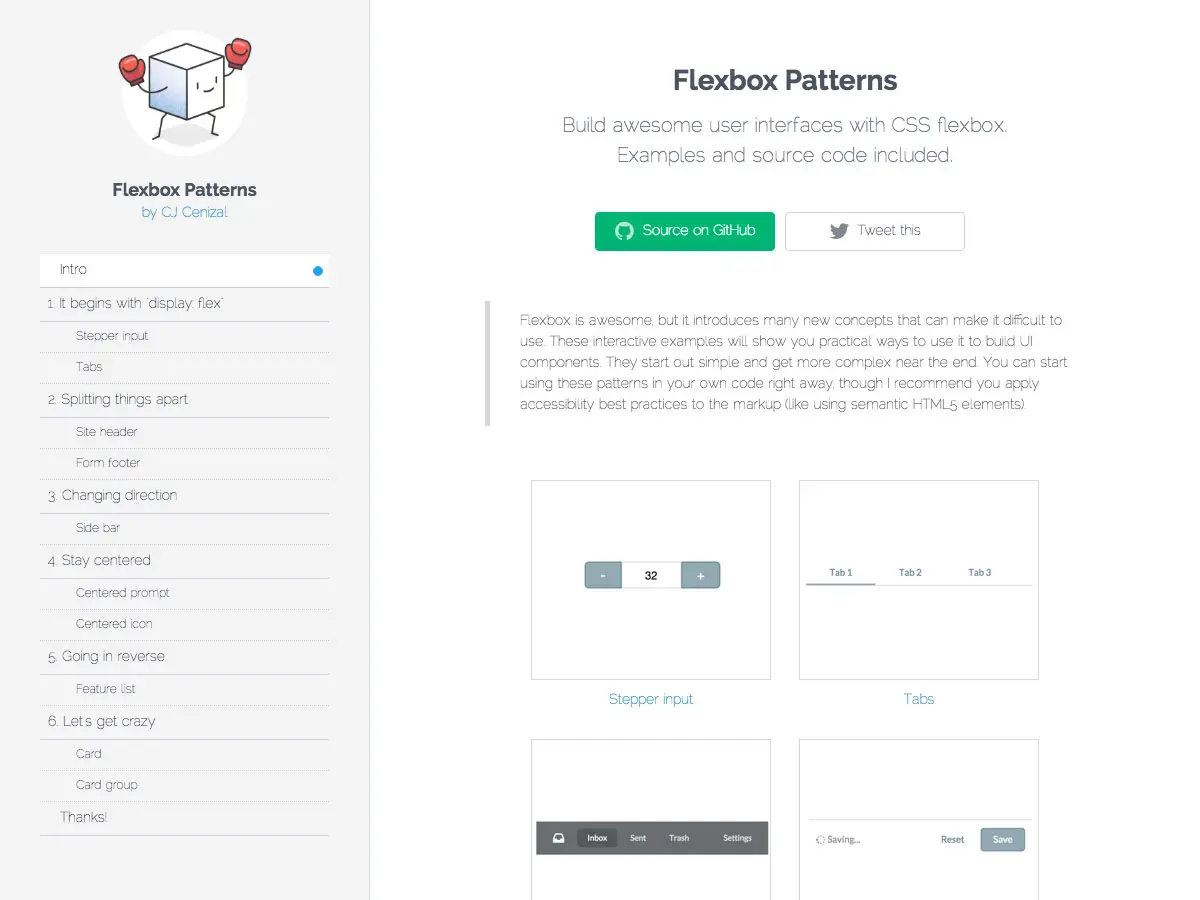This screenshot has width=1200, height=900.
Task: Click the Settings item in site header demo
Action: pos(737,838)
